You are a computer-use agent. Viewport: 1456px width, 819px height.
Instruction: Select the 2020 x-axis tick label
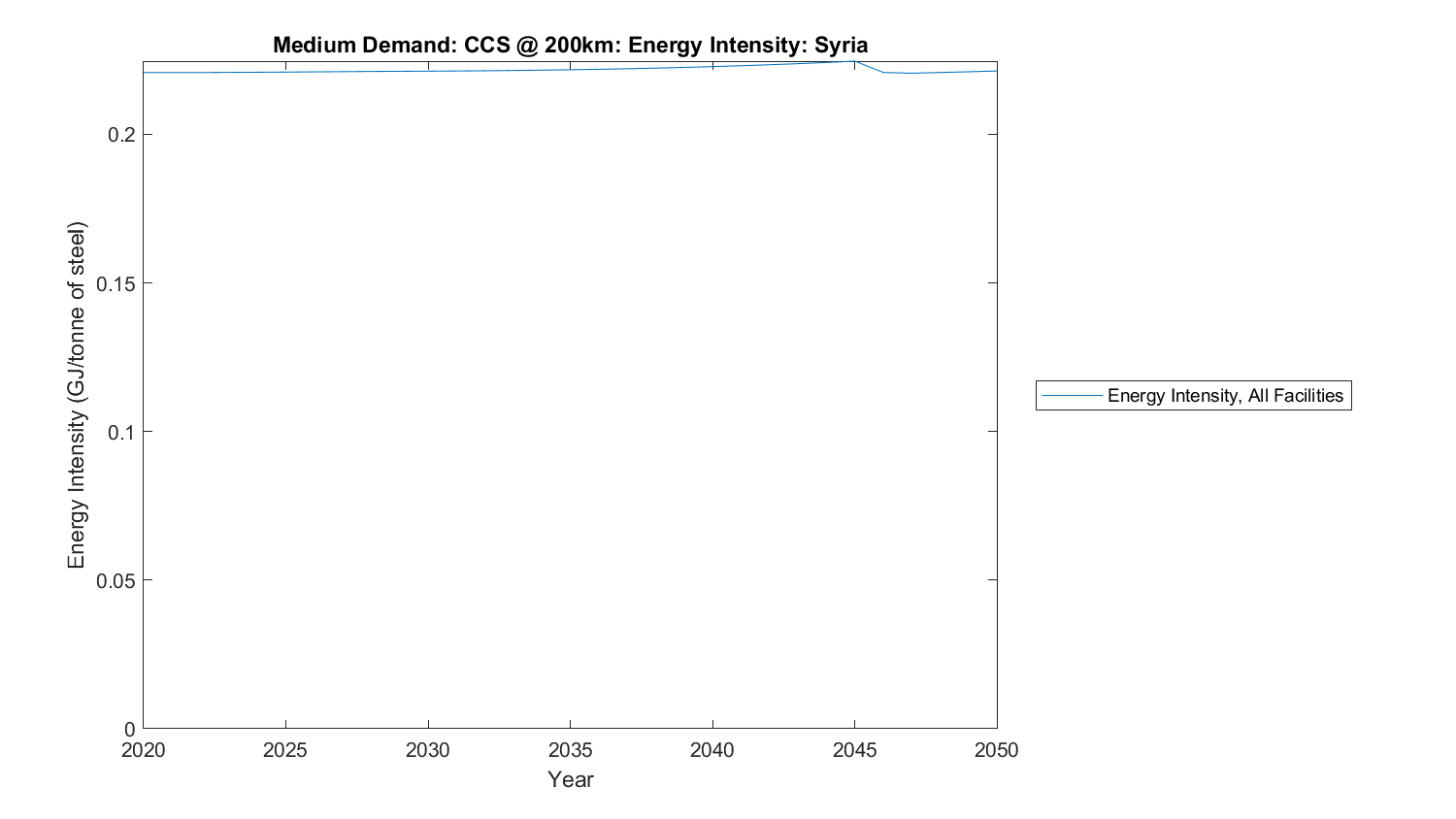144,750
